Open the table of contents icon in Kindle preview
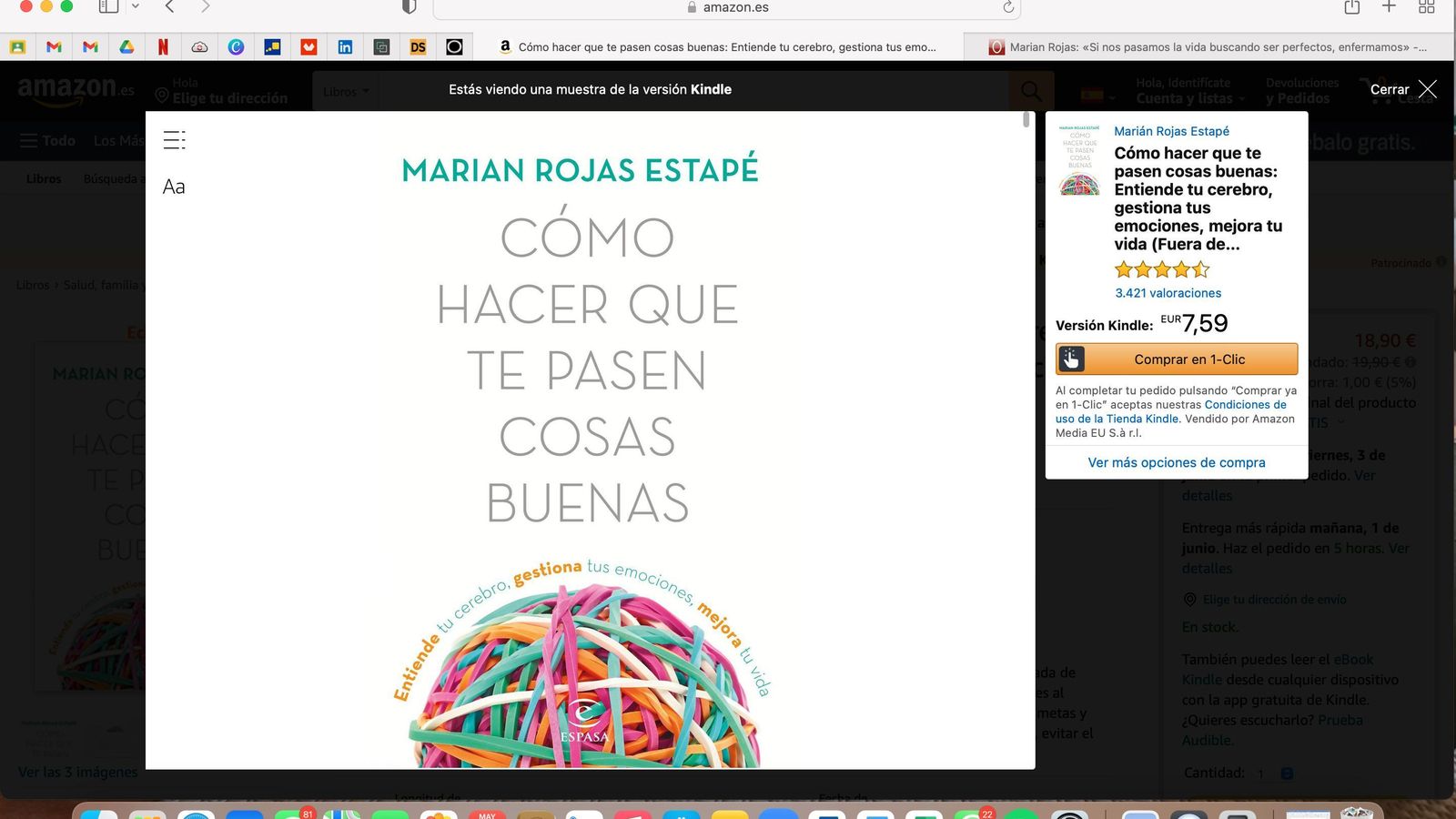This screenshot has height=819, width=1456. [173, 140]
